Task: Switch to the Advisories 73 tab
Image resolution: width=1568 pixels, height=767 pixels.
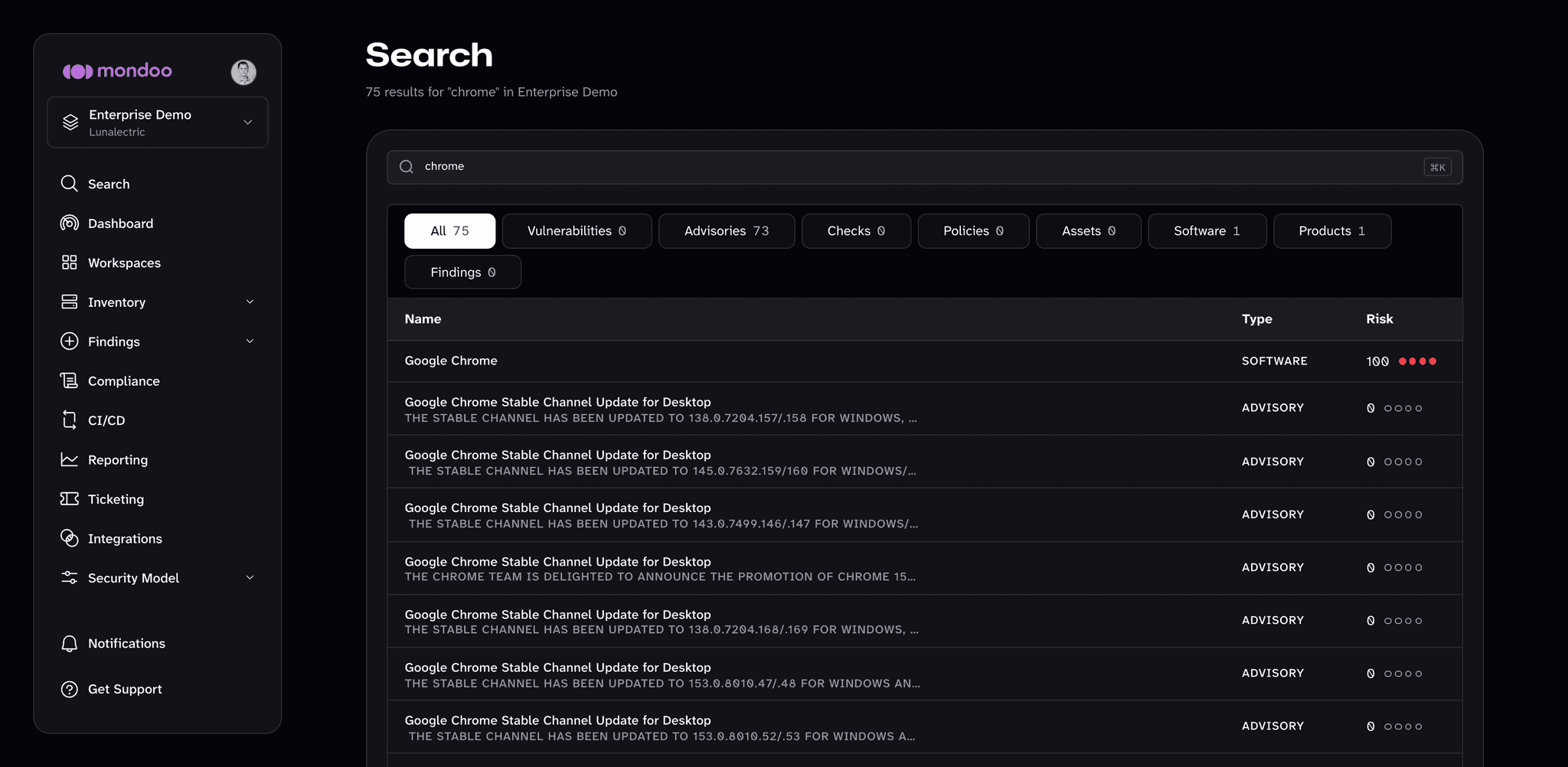Action: pos(727,231)
